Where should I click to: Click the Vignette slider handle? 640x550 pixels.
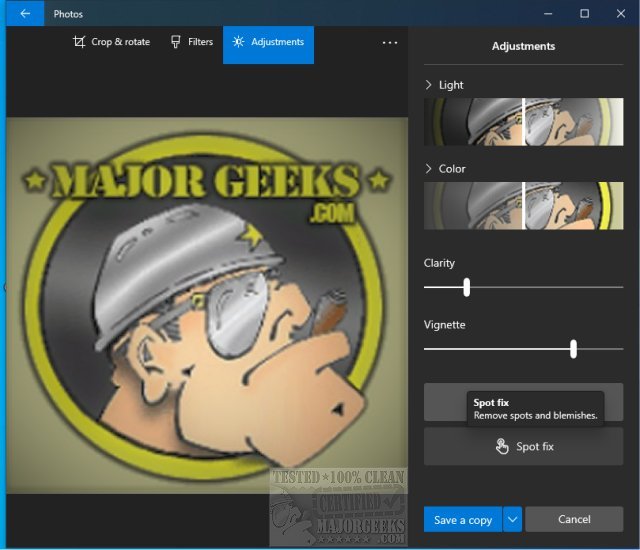tap(573, 349)
